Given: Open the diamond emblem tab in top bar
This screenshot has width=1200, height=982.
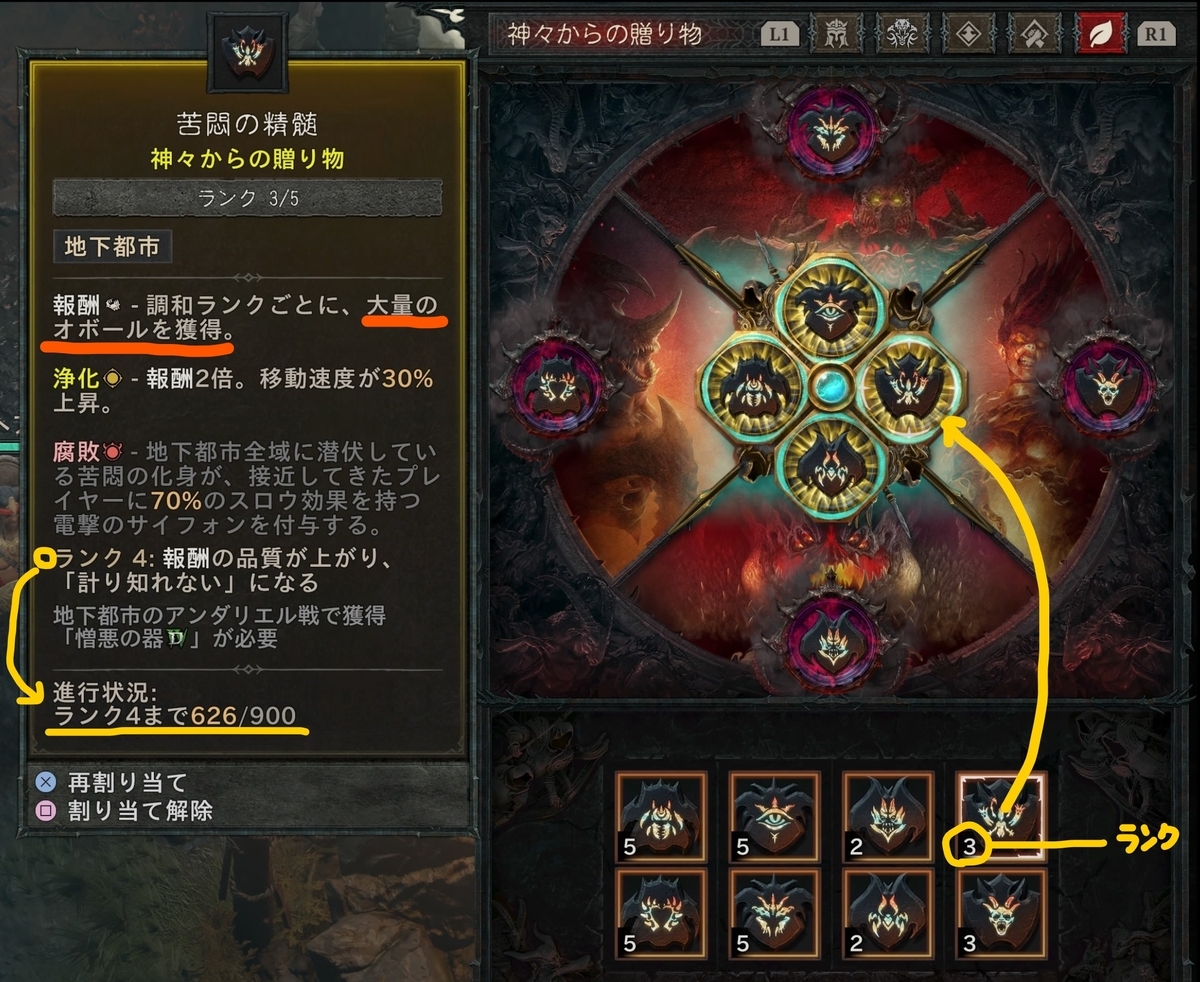Looking at the screenshot, I should click(968, 35).
